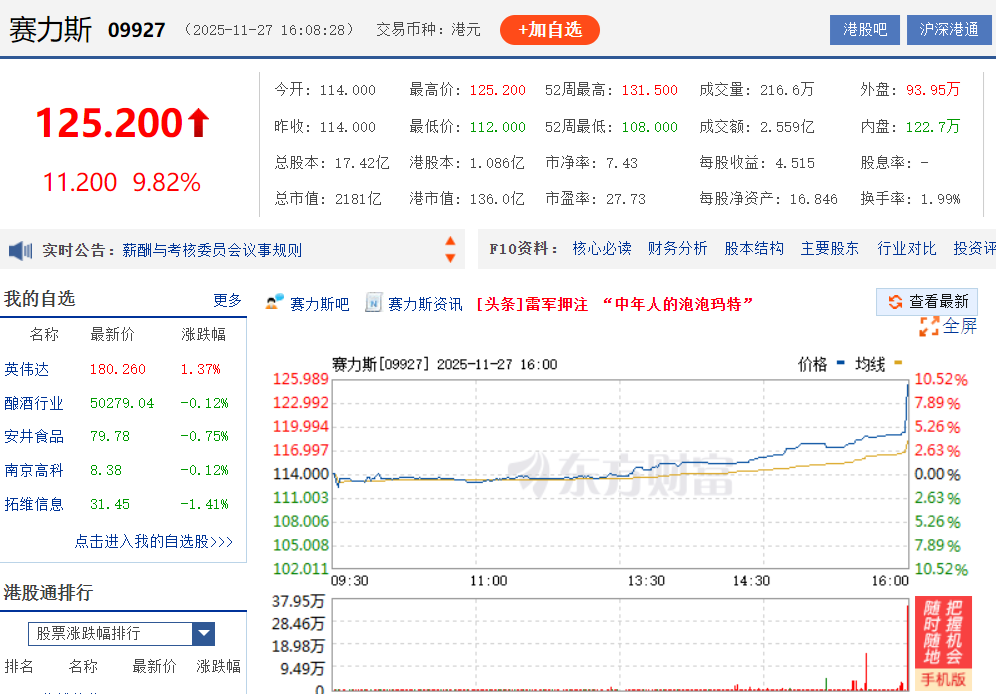
Task: Open the announcement 薪酬与考核委员会议事规则
Action: pos(212,250)
